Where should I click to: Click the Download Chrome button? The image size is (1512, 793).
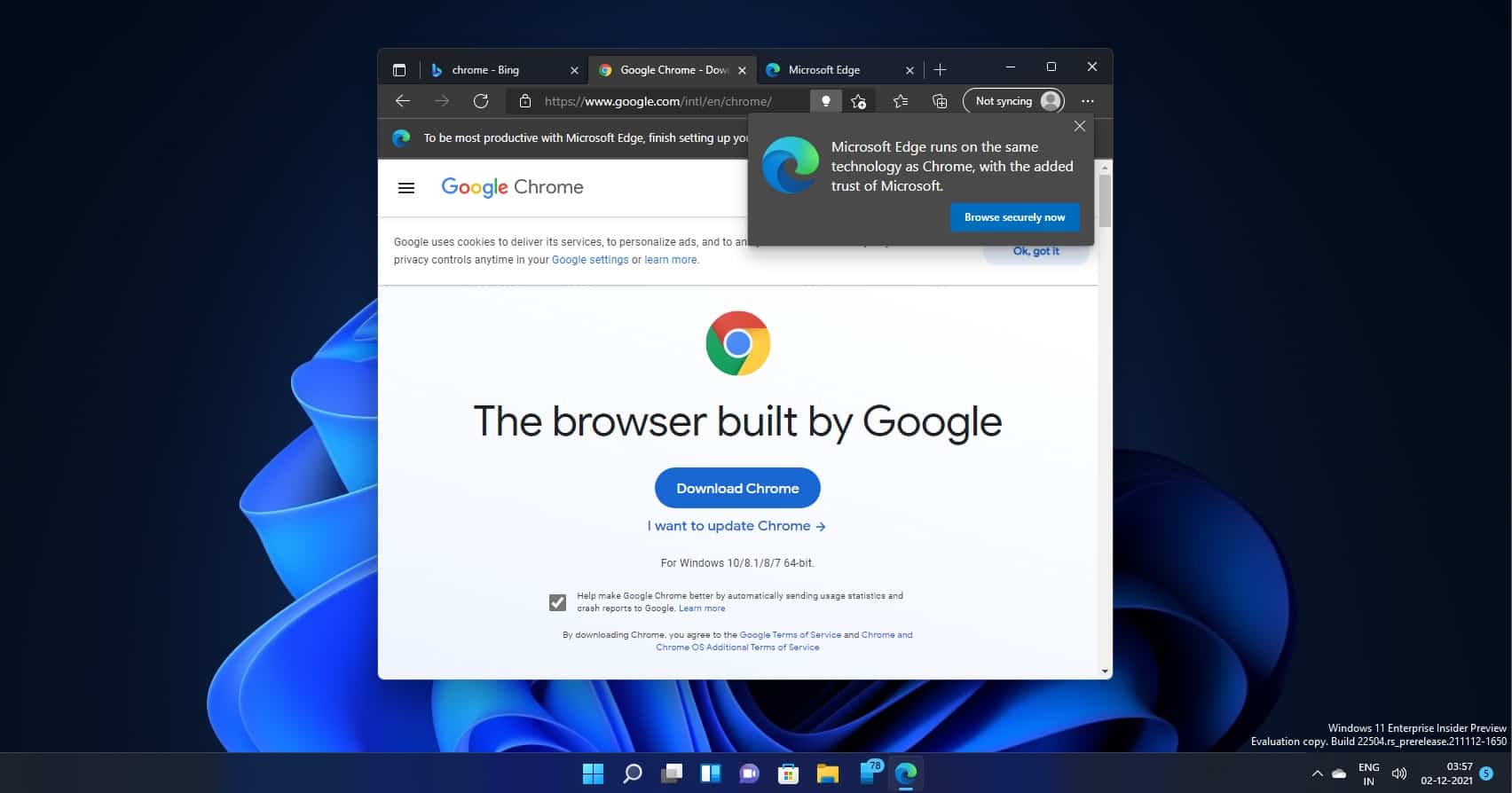pos(737,488)
